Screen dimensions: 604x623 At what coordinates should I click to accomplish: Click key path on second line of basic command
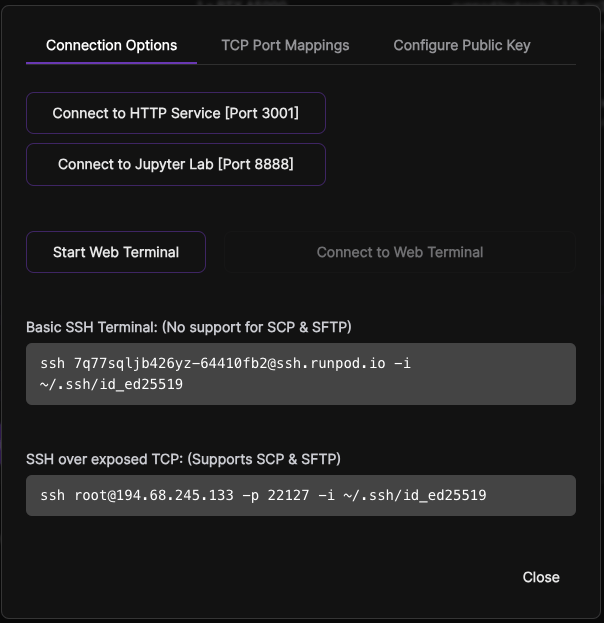click(111, 384)
